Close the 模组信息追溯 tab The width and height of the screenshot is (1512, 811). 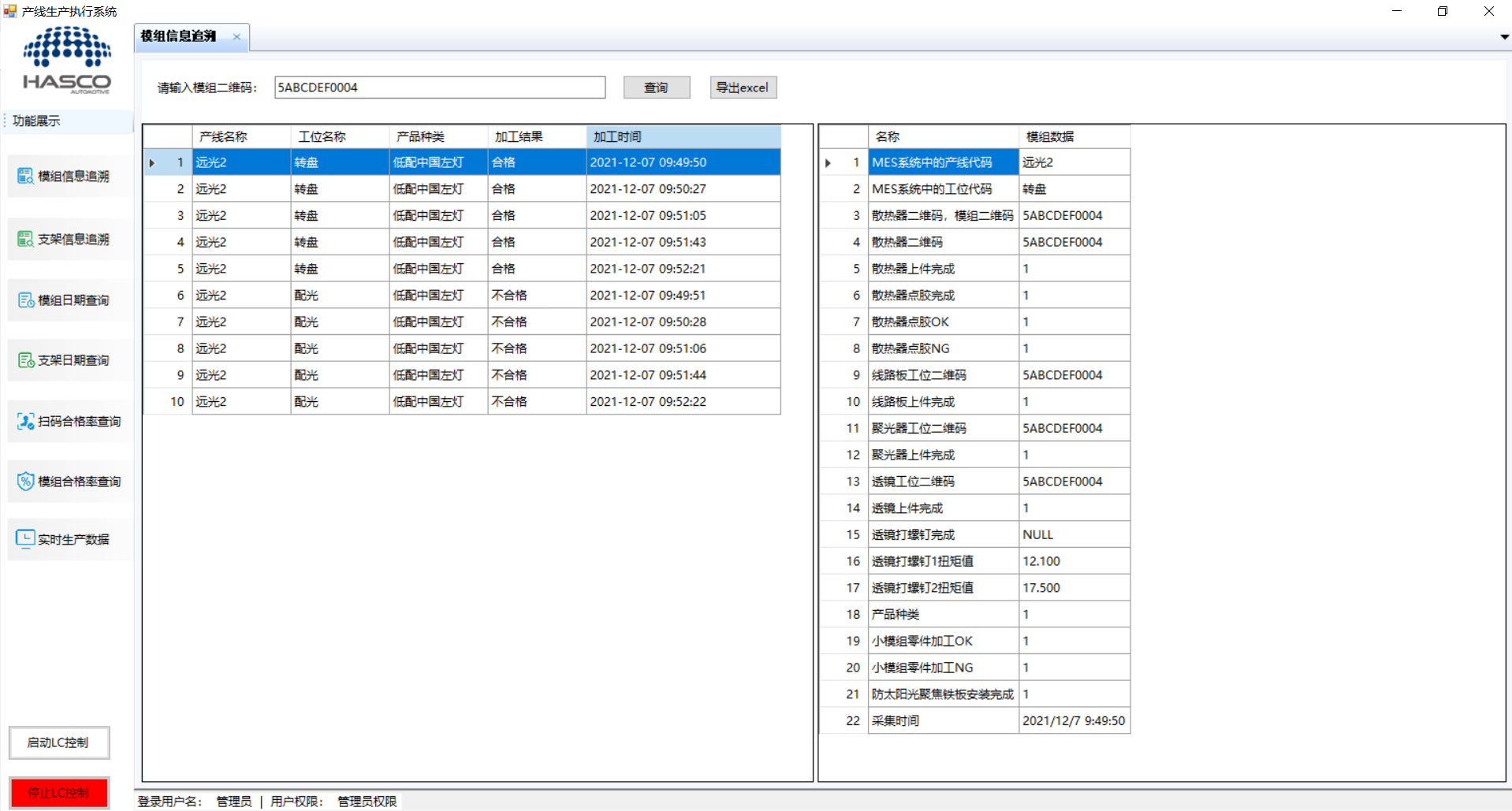point(236,36)
